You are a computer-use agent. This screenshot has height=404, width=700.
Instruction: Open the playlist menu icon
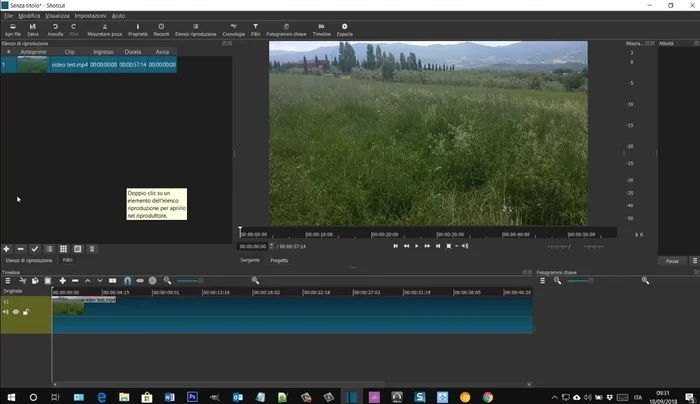point(92,249)
